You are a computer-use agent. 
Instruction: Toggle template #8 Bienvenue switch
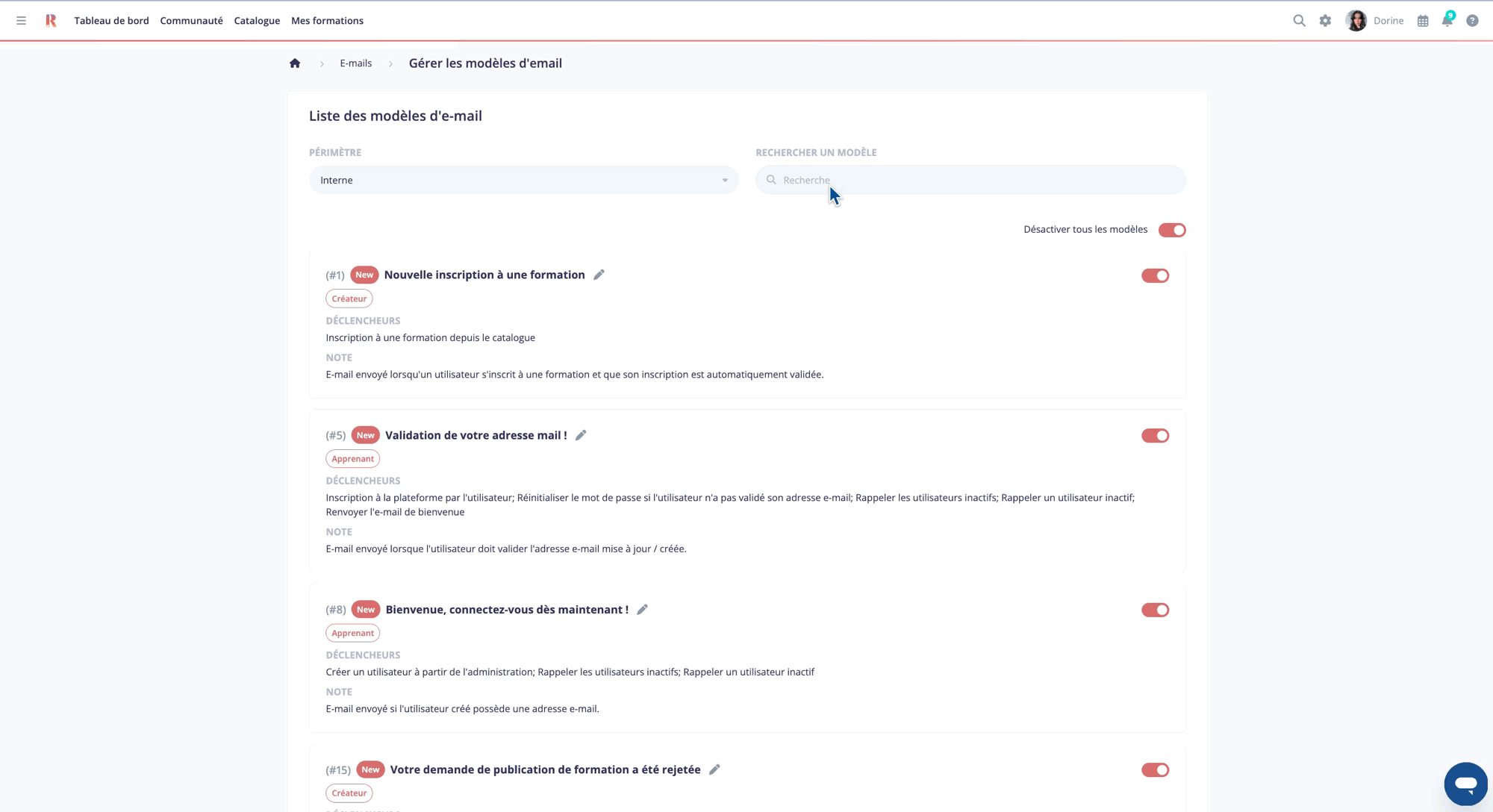pos(1155,610)
